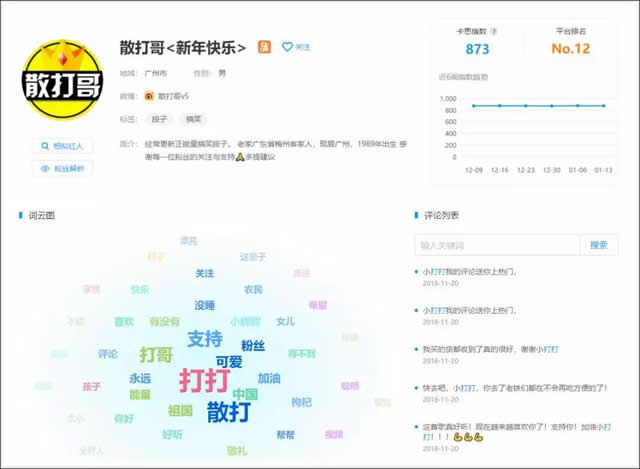Open 粉丝解析 with the eye icon
Screen dimensions: 640x469
(62, 169)
